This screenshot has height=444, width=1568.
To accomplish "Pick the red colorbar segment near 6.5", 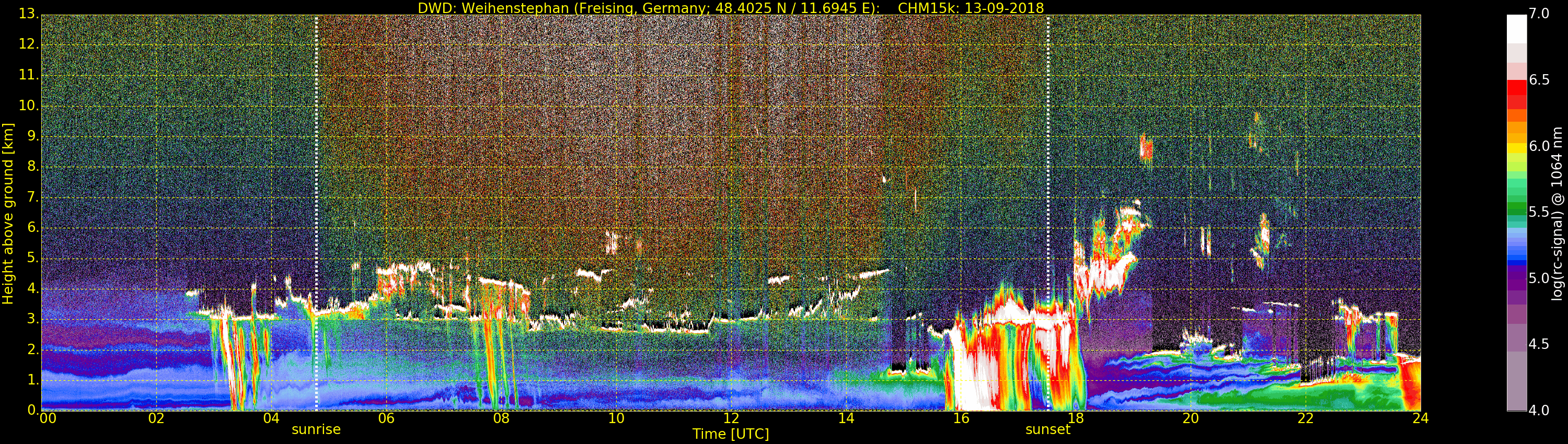I will (x=1516, y=87).
